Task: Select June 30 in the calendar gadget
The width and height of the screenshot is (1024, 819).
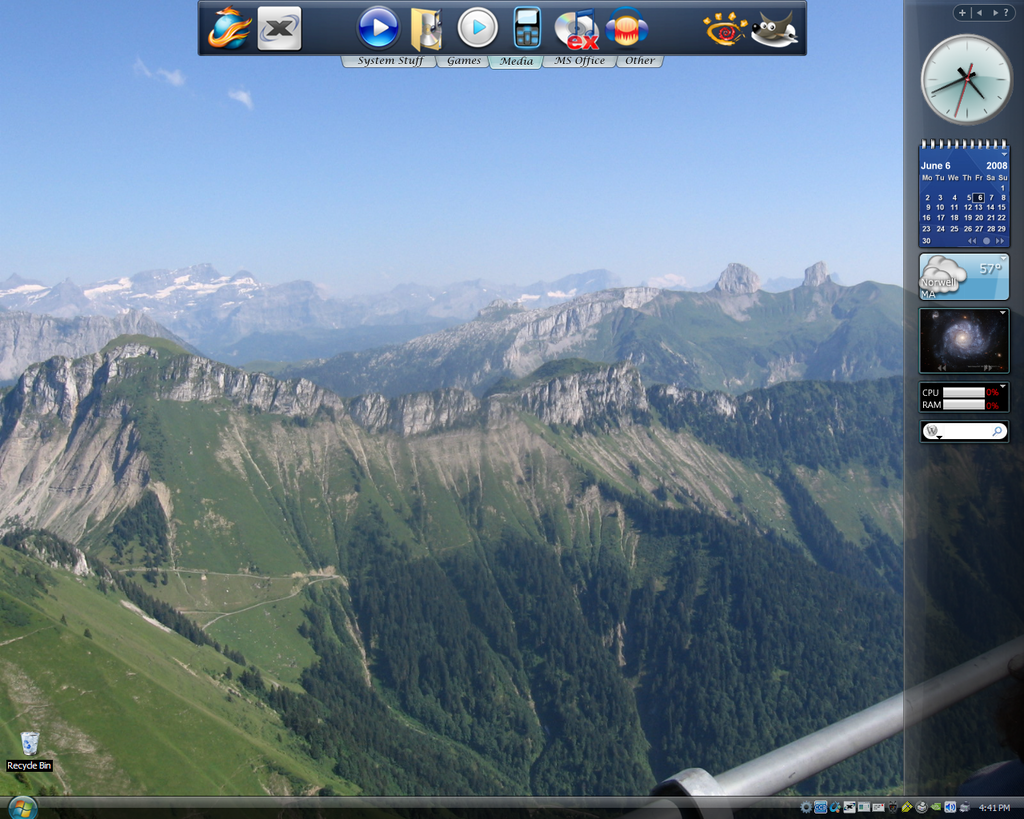Action: coord(926,241)
